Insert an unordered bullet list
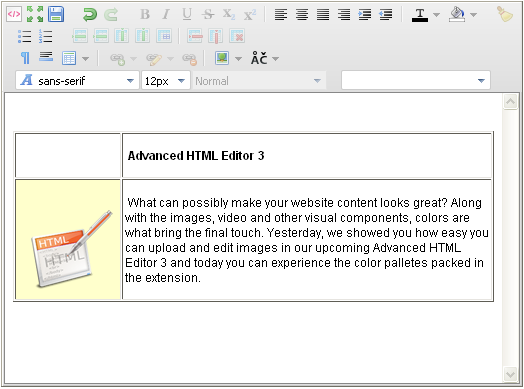 [24, 36]
